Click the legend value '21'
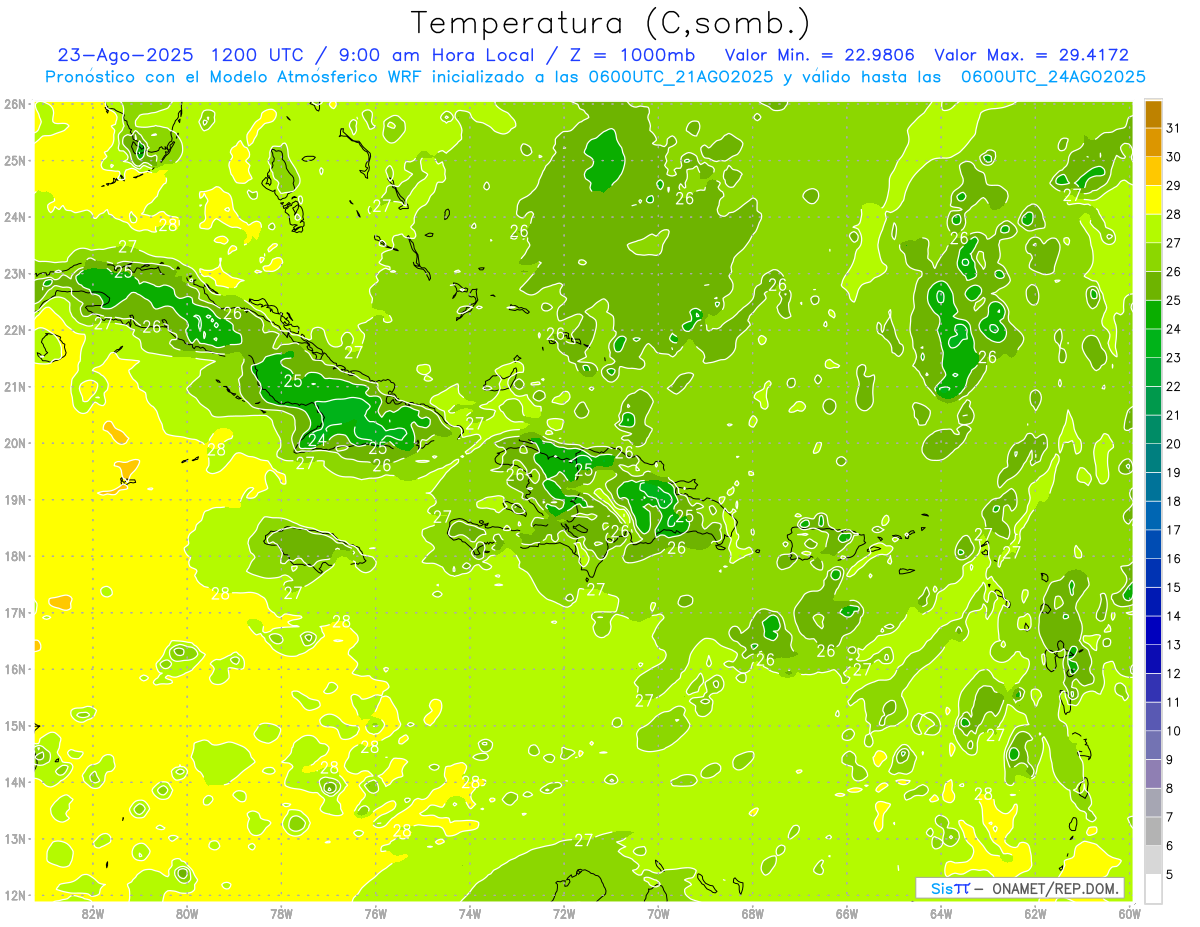1200x927 pixels. pyautogui.click(x=1174, y=415)
